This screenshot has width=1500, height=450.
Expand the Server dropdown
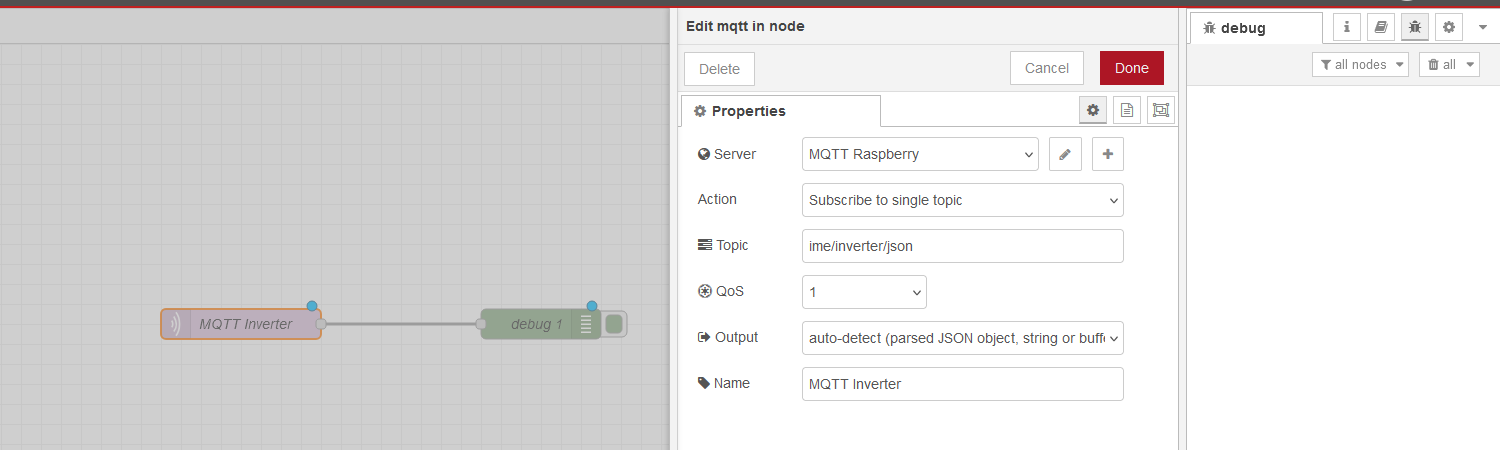(x=920, y=154)
